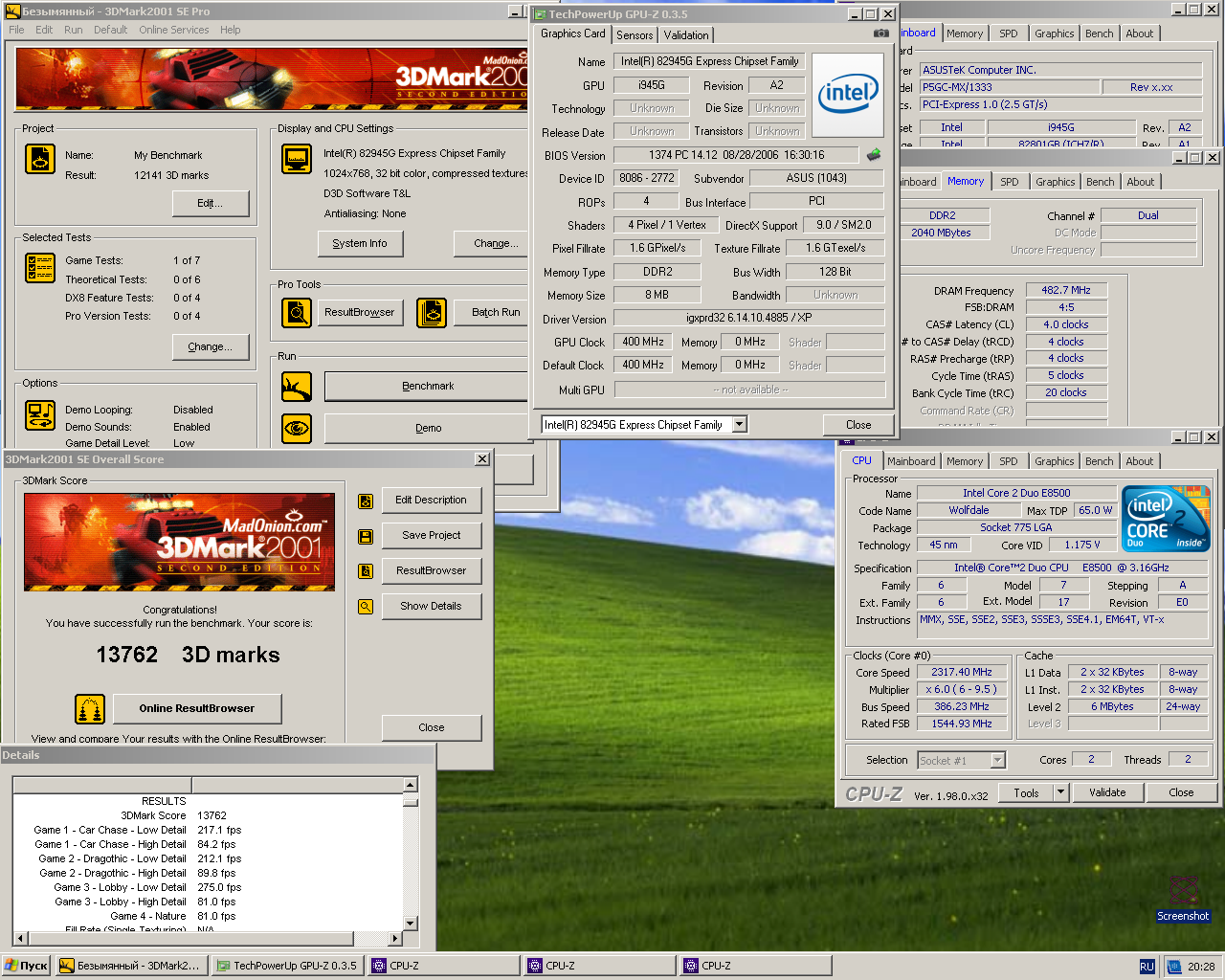Screen dimensions: 1225x980
Task: Click the System Info button
Action: (x=360, y=244)
